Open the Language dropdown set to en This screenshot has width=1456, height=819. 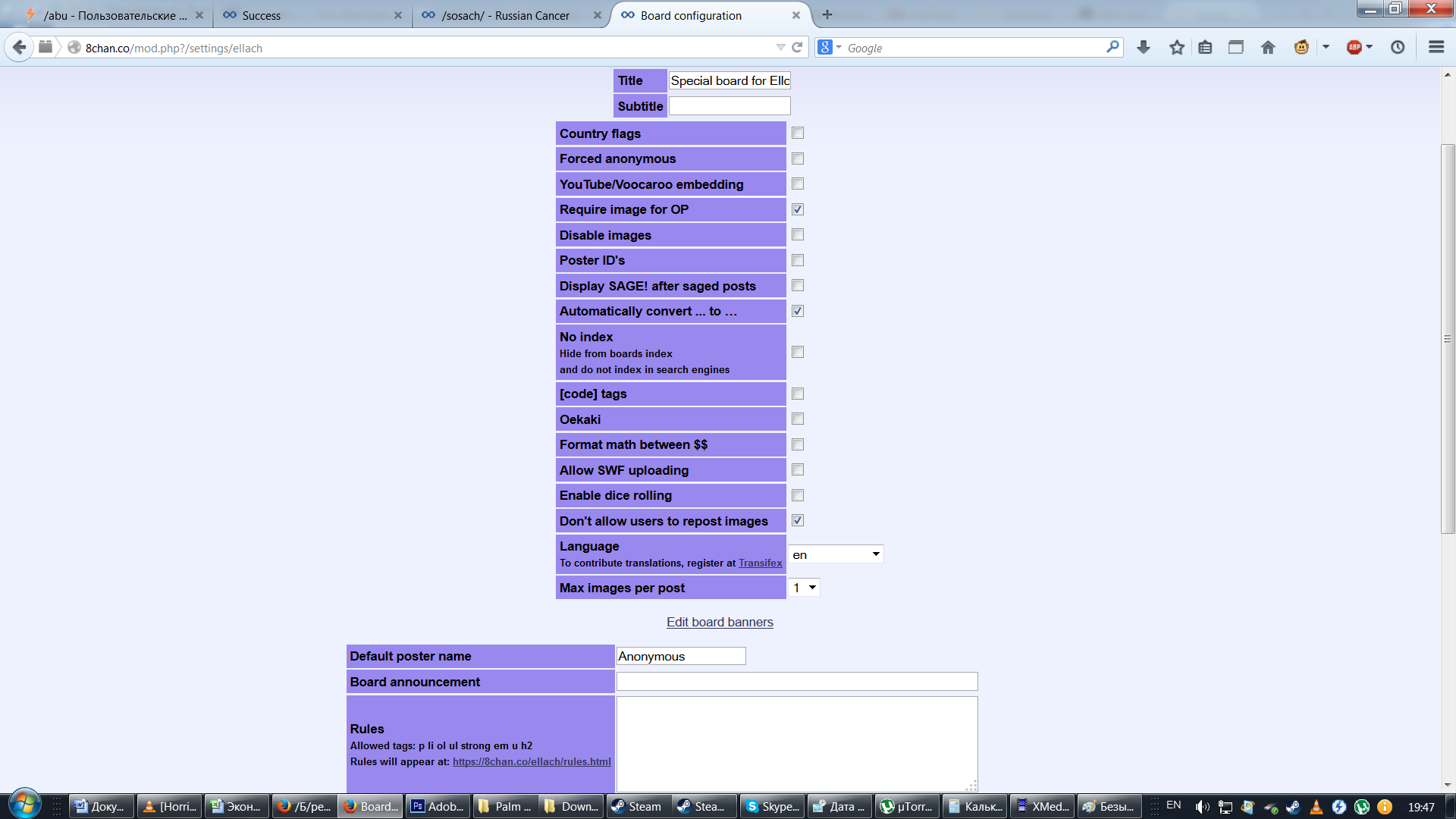click(836, 554)
